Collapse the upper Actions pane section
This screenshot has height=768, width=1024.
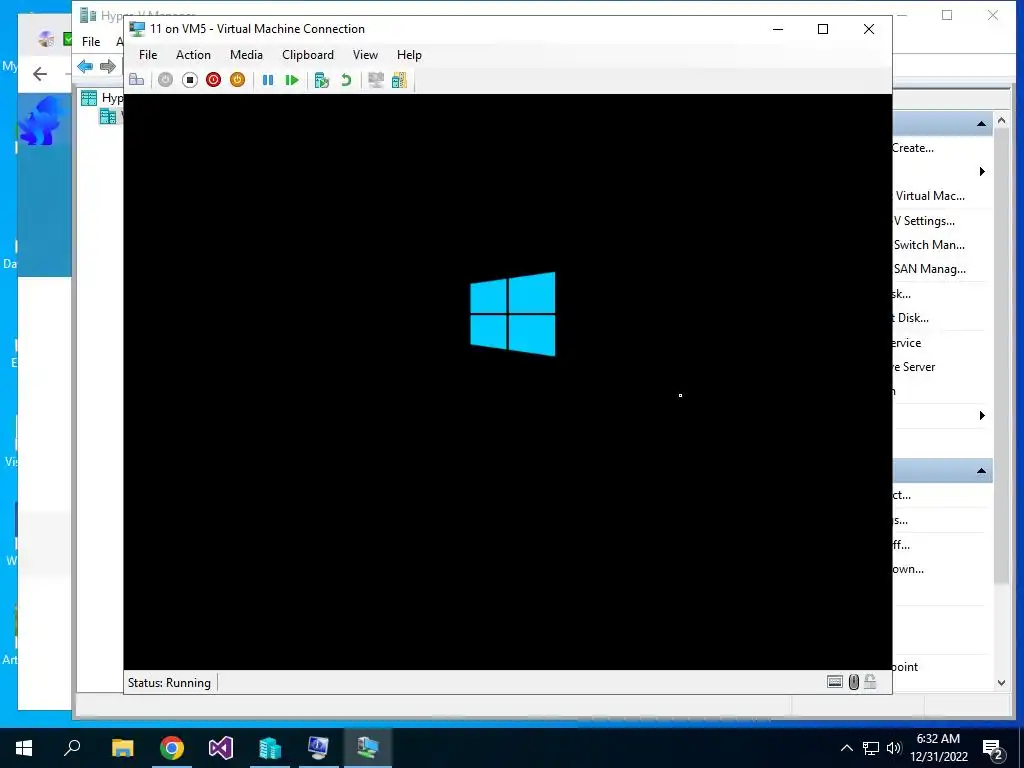click(x=981, y=123)
